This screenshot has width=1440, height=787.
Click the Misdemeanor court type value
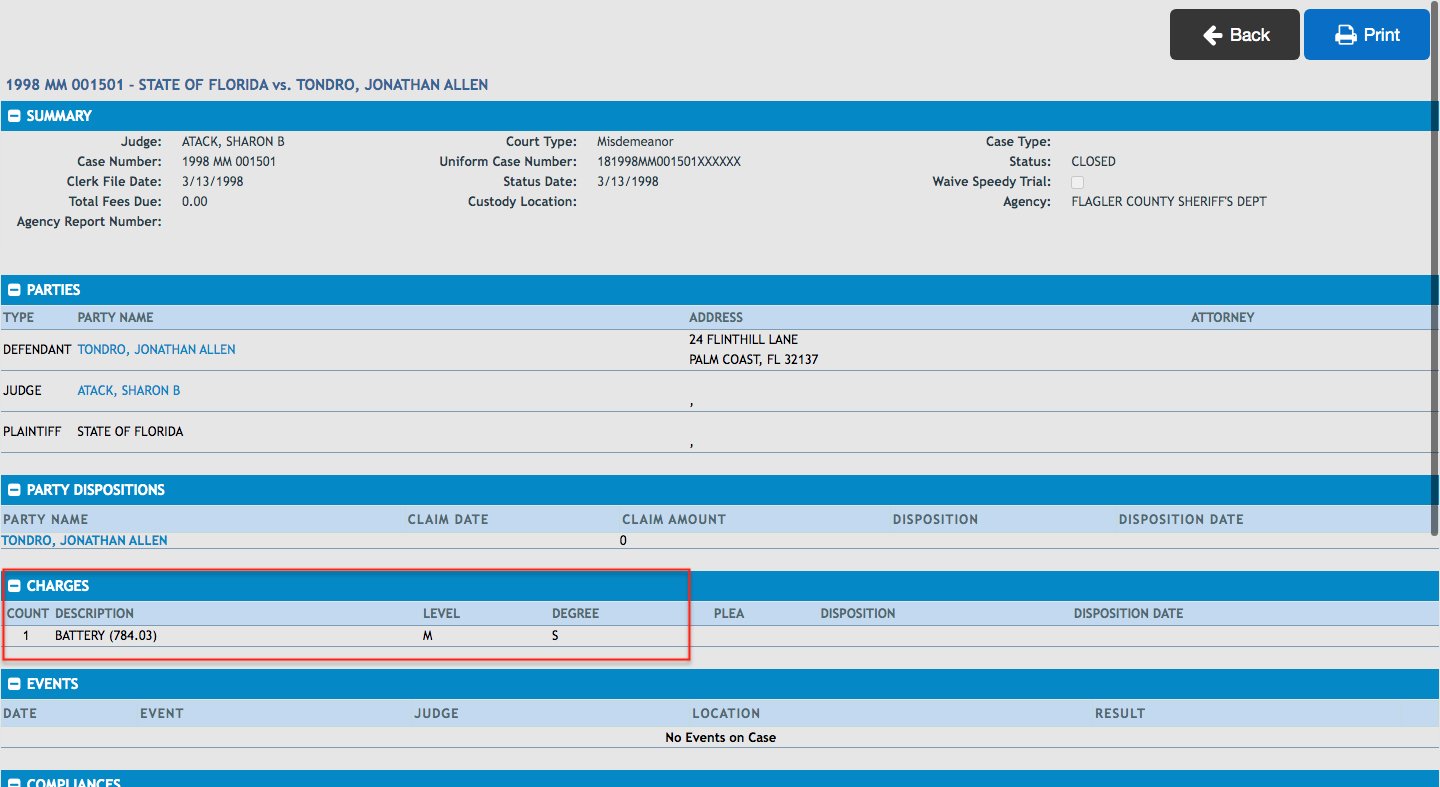click(635, 142)
